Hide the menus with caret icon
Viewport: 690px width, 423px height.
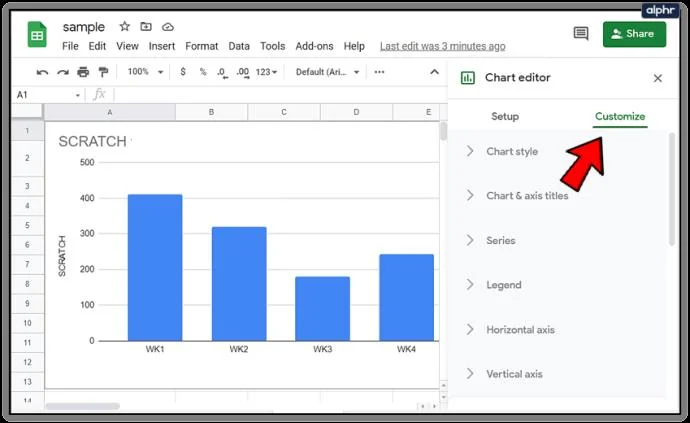[x=434, y=72]
